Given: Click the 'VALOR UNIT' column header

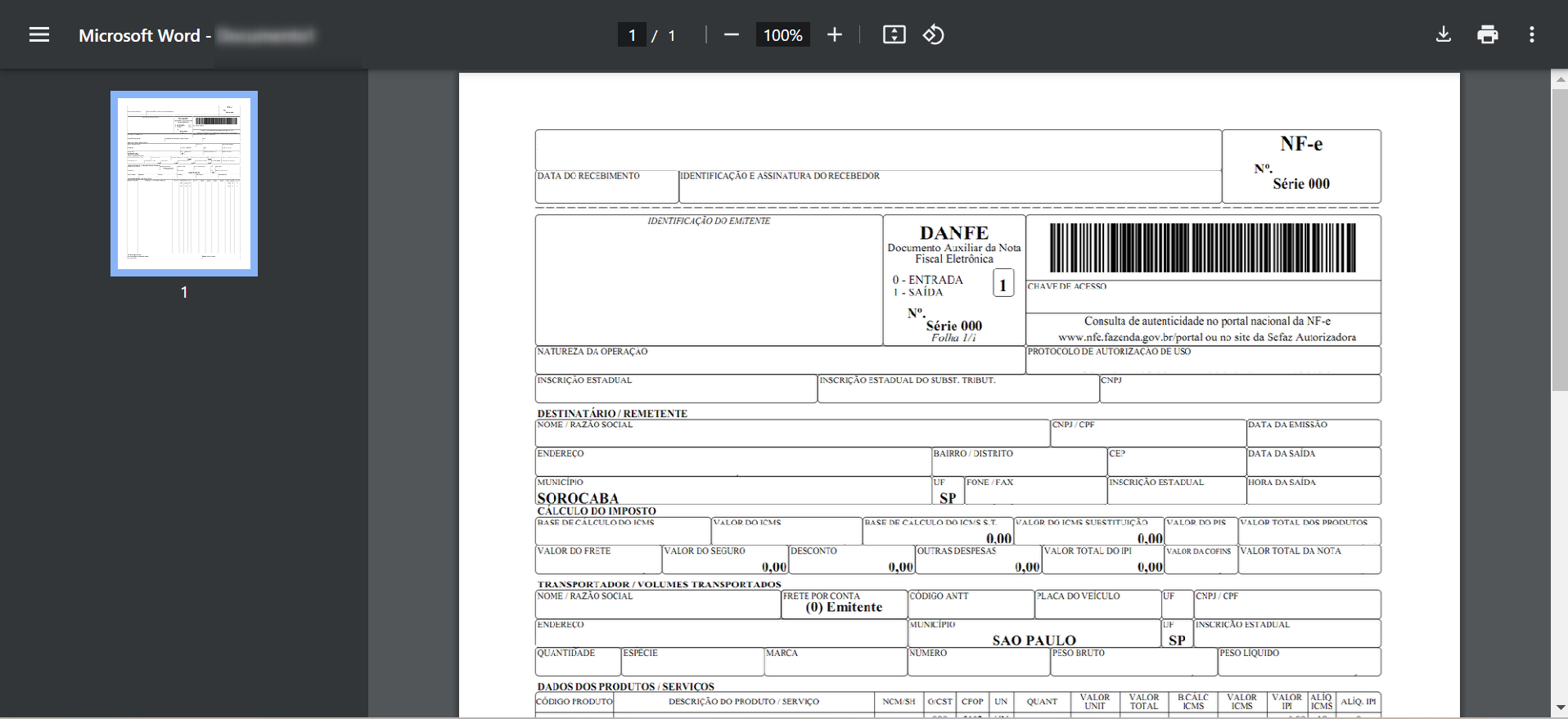Looking at the screenshot, I should point(1095,702).
